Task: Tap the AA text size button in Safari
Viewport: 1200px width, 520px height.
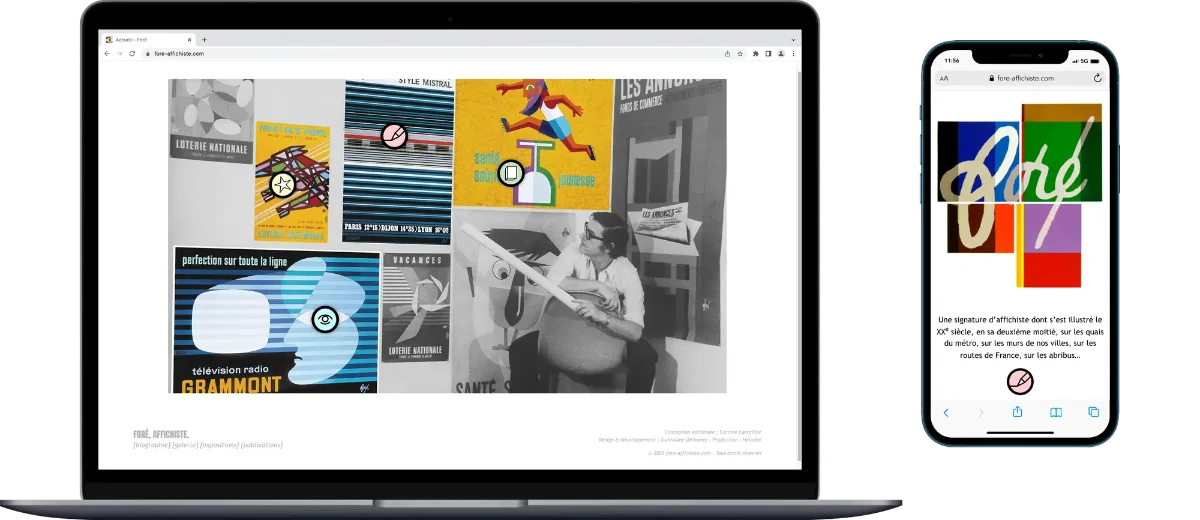Action: (943, 77)
